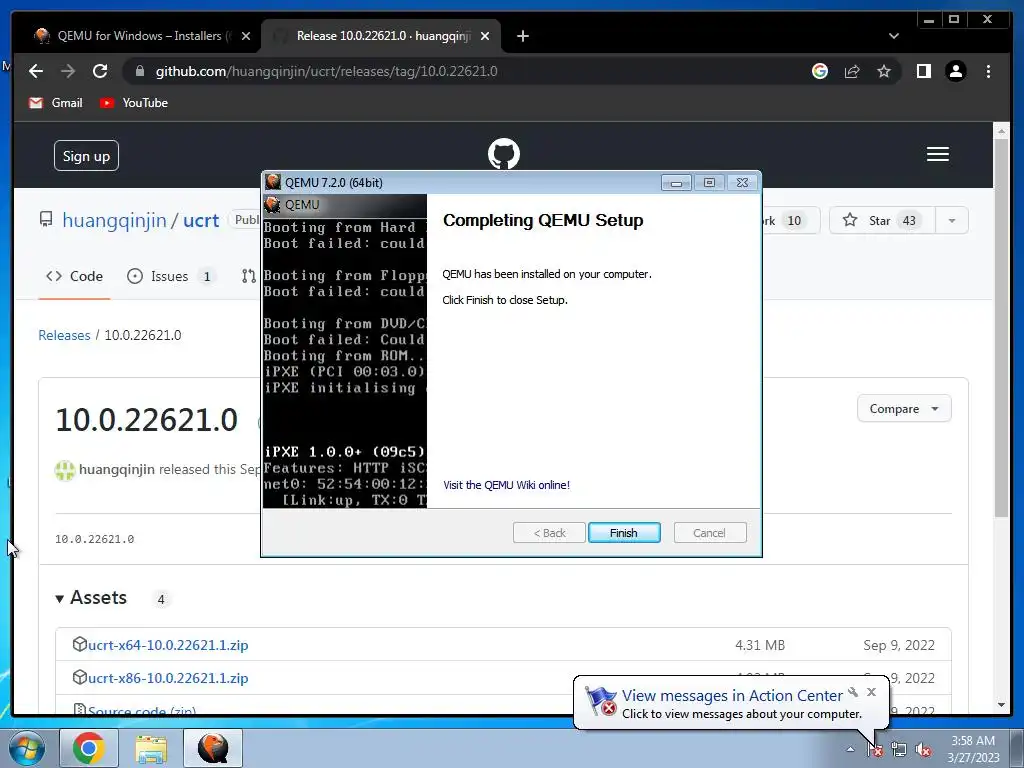Viewport: 1024px width, 768px height.
Task: Click the pull requests icon tab
Action: (x=249, y=276)
